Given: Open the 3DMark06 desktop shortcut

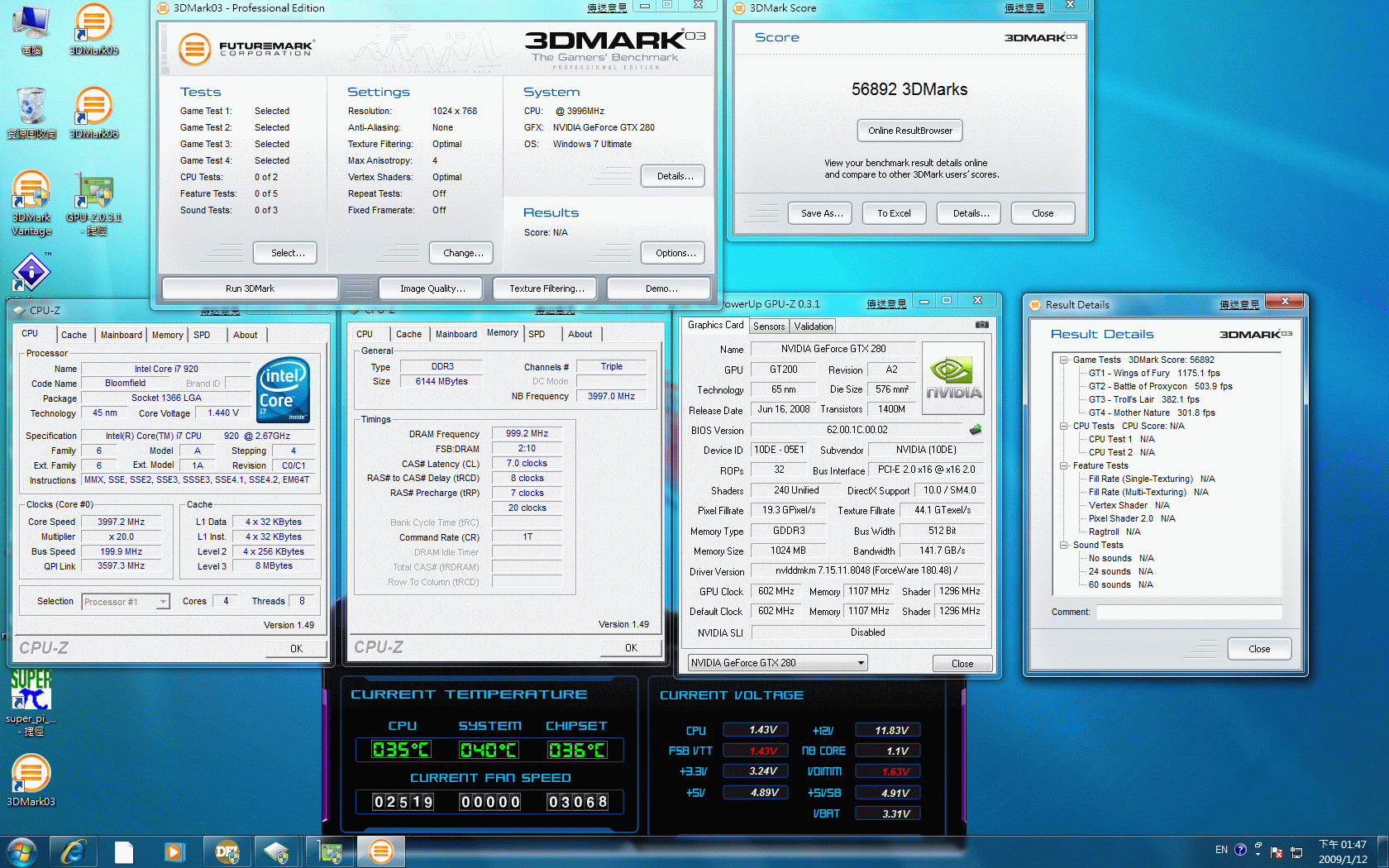Looking at the screenshot, I should (93, 112).
